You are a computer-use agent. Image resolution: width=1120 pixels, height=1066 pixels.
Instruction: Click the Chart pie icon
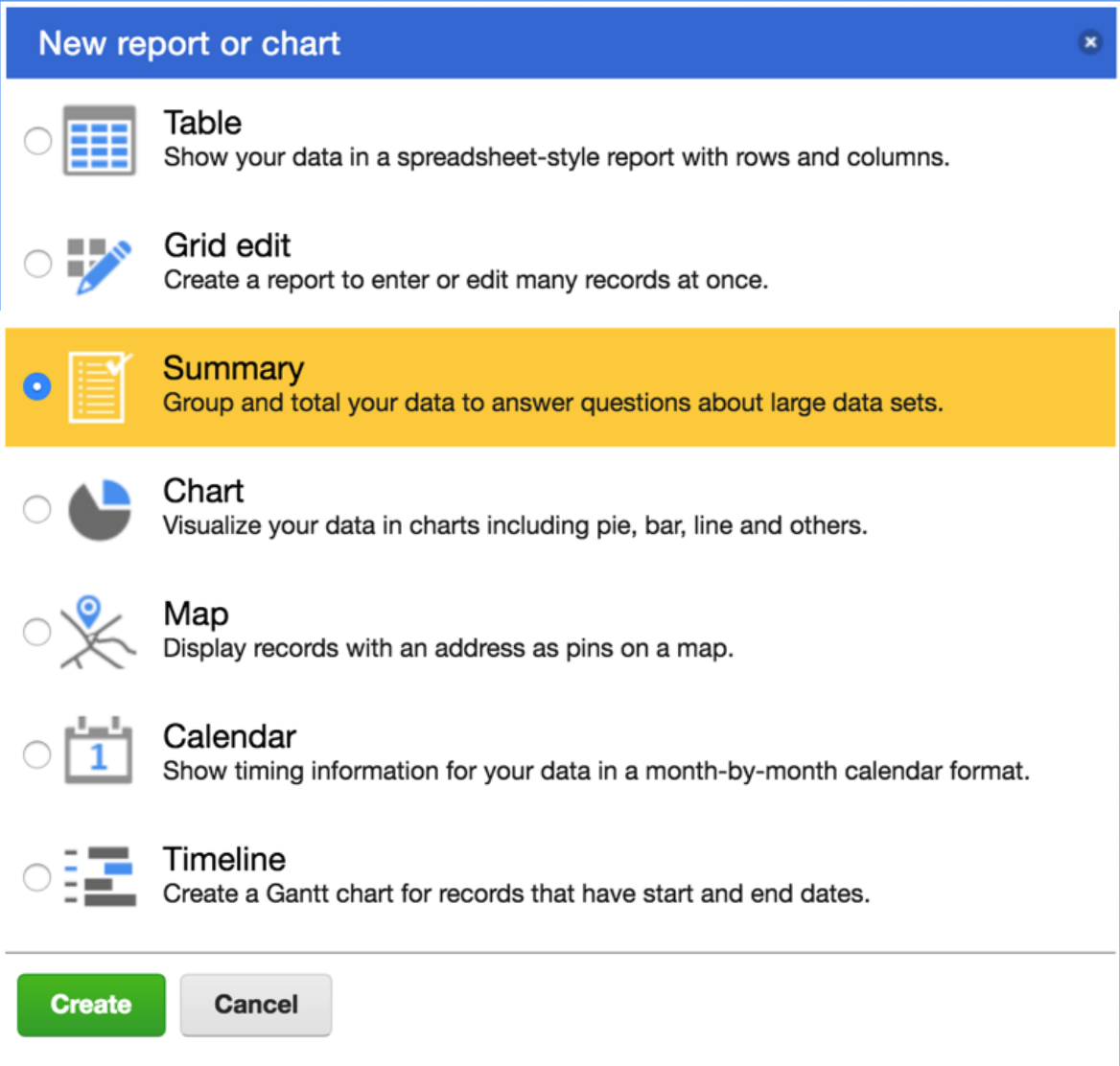pos(99,509)
